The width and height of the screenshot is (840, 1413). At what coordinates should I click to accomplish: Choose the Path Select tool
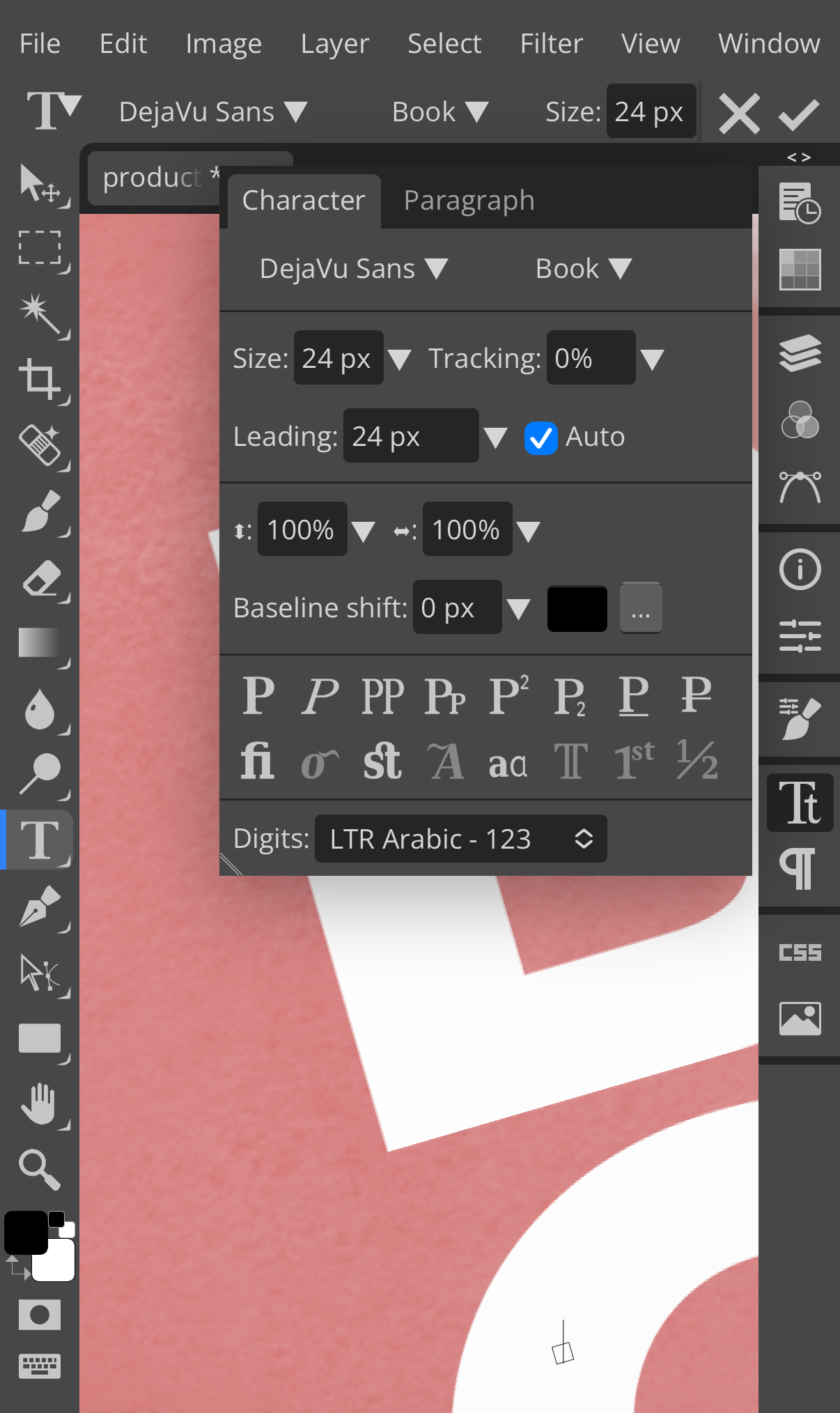(x=40, y=972)
